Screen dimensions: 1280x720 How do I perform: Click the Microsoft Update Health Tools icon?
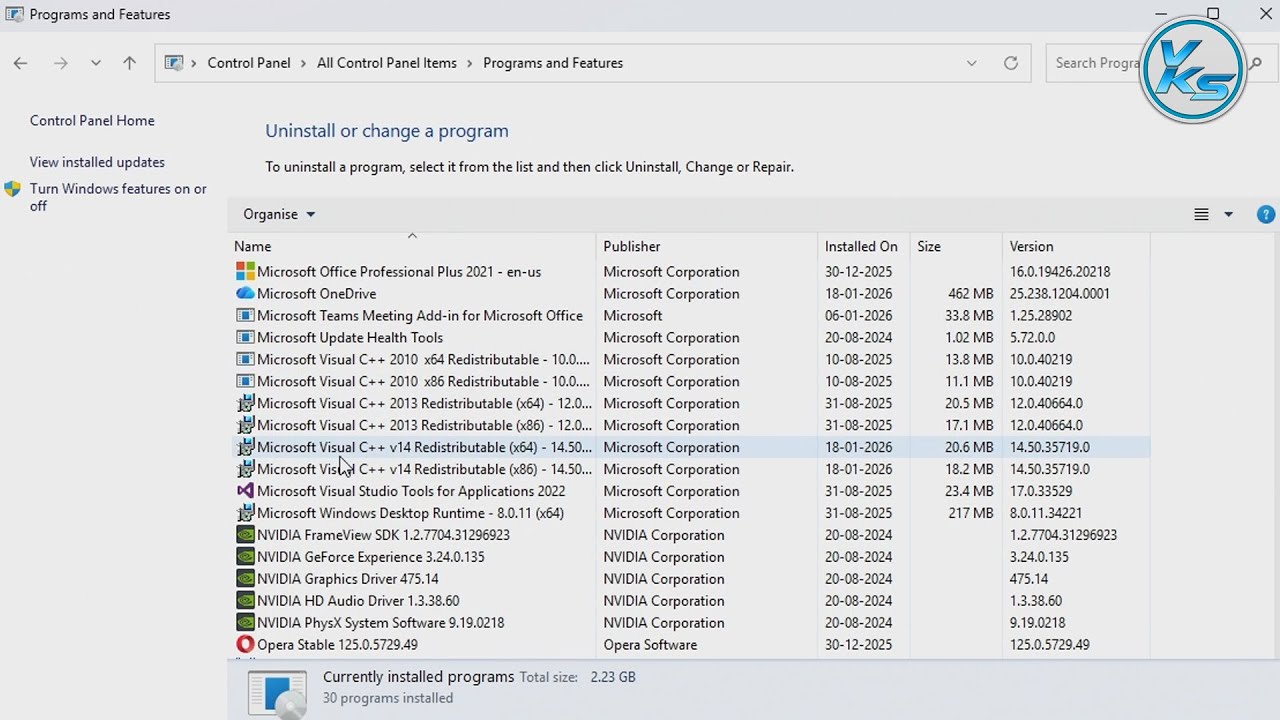click(245, 338)
